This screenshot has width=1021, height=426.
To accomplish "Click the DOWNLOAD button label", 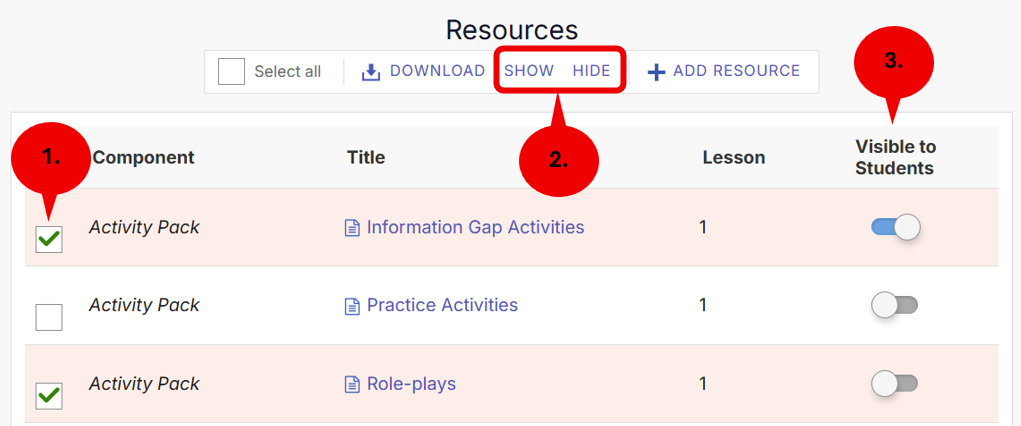I will point(437,71).
